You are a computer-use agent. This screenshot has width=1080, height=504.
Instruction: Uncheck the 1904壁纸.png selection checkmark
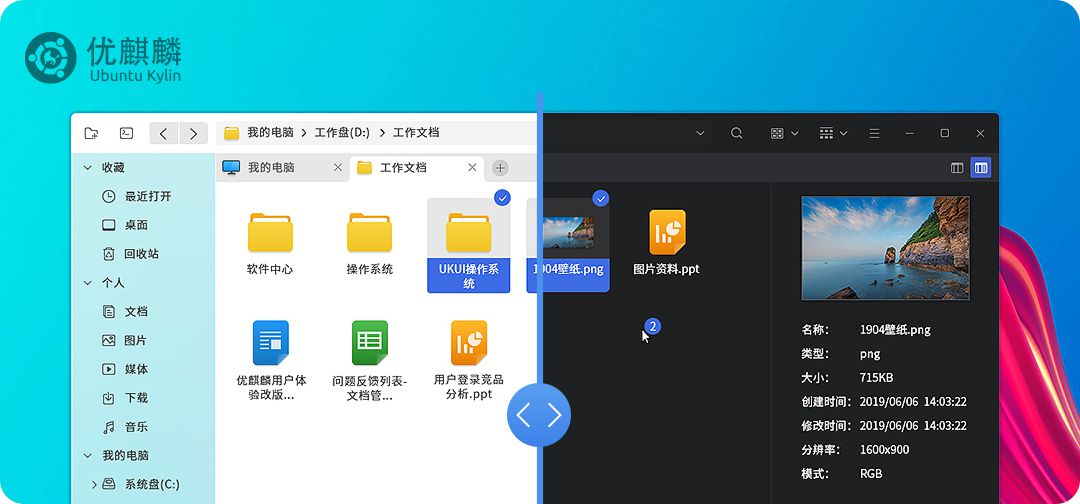click(600, 198)
